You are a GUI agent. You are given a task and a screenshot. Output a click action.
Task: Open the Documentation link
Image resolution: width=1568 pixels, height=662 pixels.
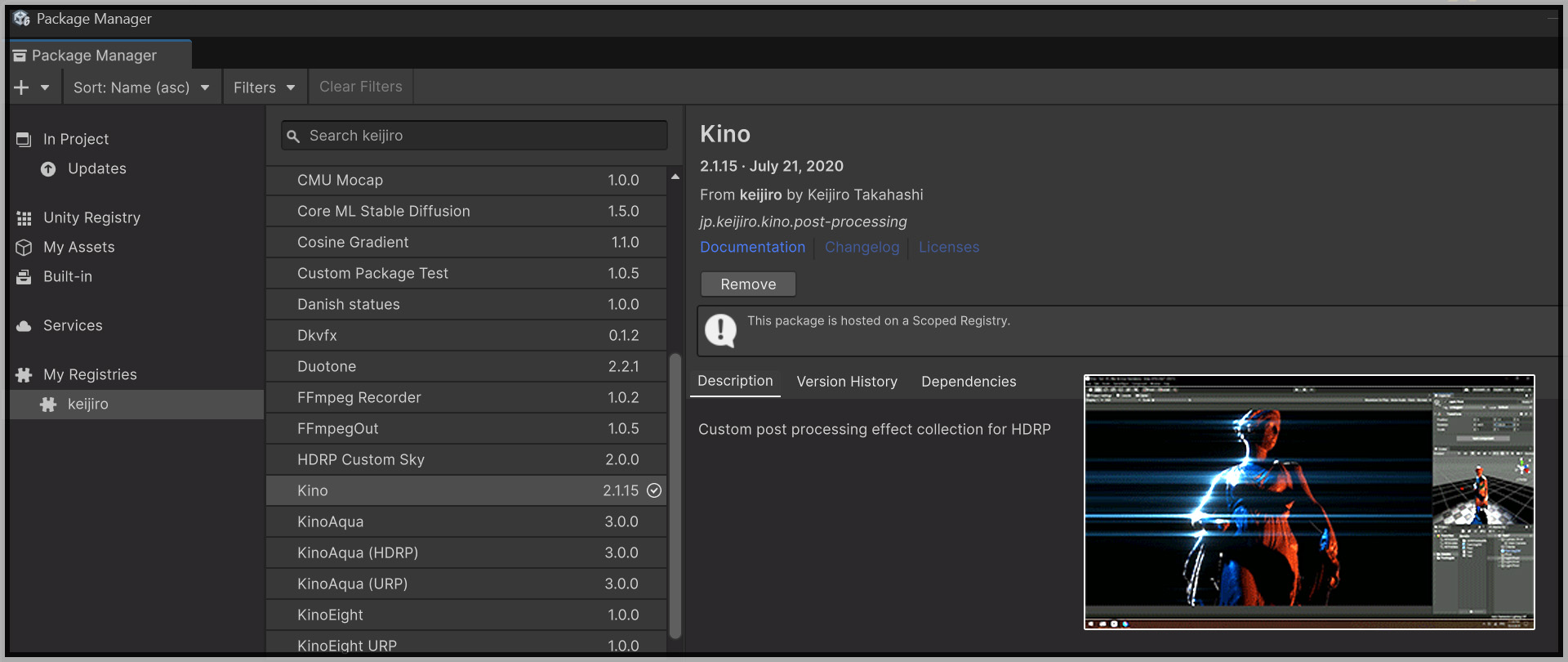pos(752,247)
